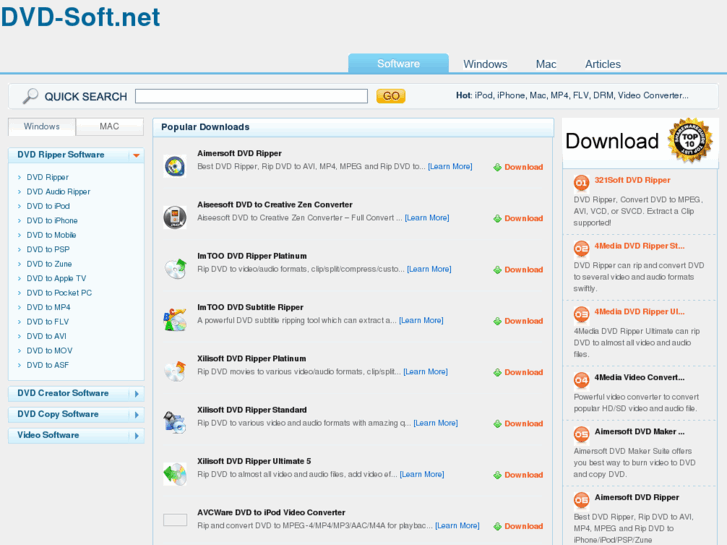Click the magnifying glass Quick Search icon

(31, 96)
